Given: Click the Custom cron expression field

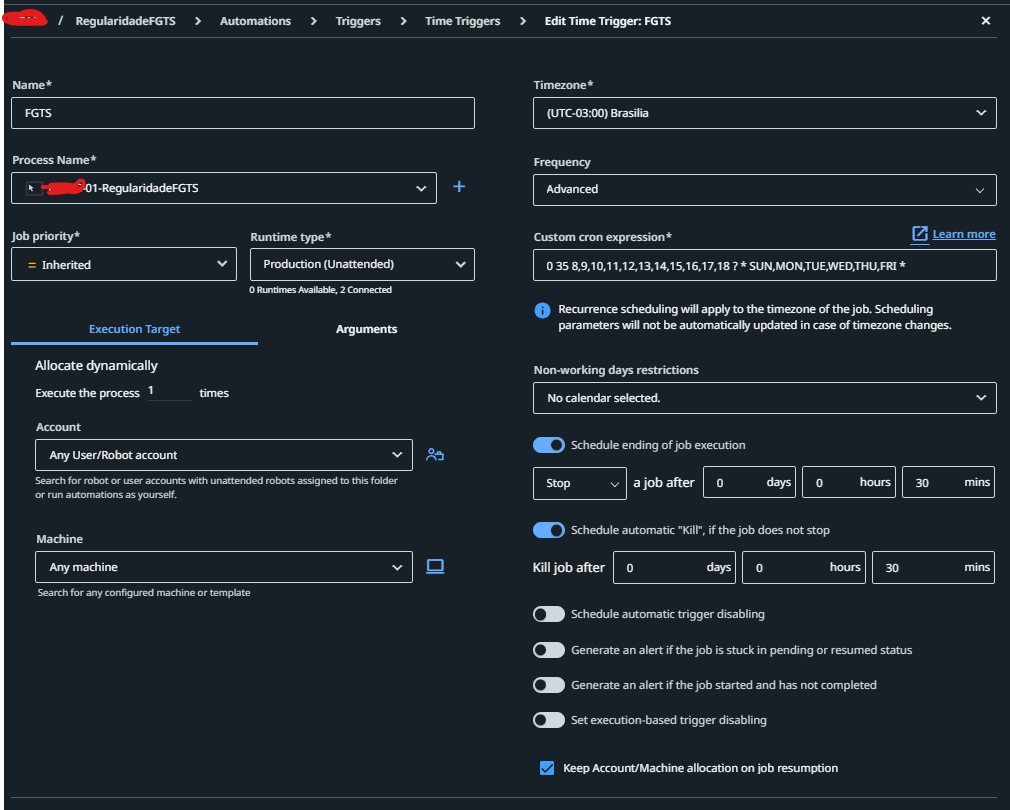Looking at the screenshot, I should pyautogui.click(x=765, y=265).
